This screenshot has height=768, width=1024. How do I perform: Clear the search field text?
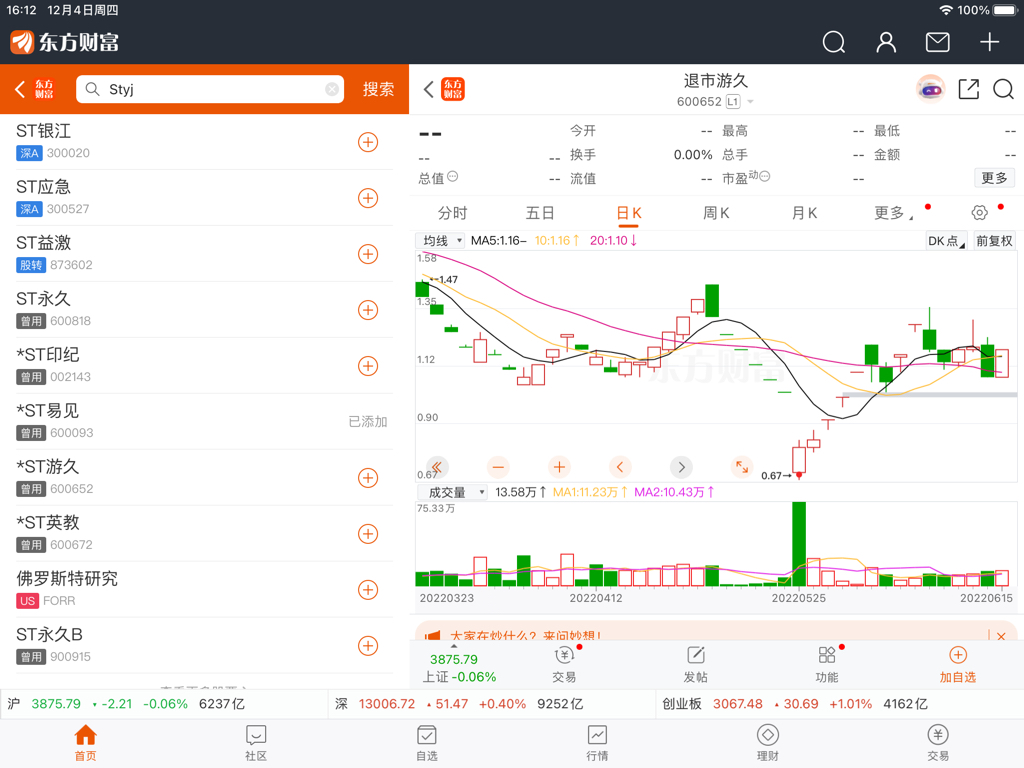coord(332,89)
